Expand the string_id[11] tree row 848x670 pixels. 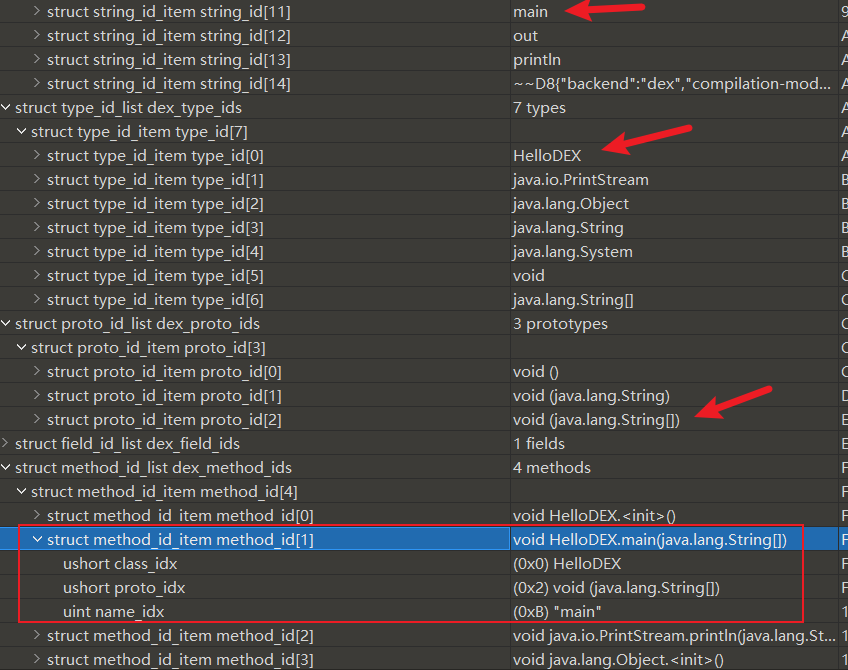click(37, 12)
